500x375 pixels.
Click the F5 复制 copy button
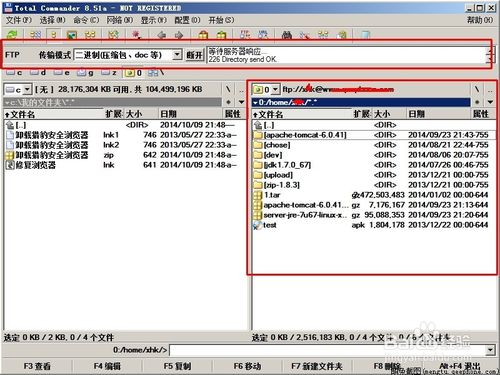click(177, 366)
